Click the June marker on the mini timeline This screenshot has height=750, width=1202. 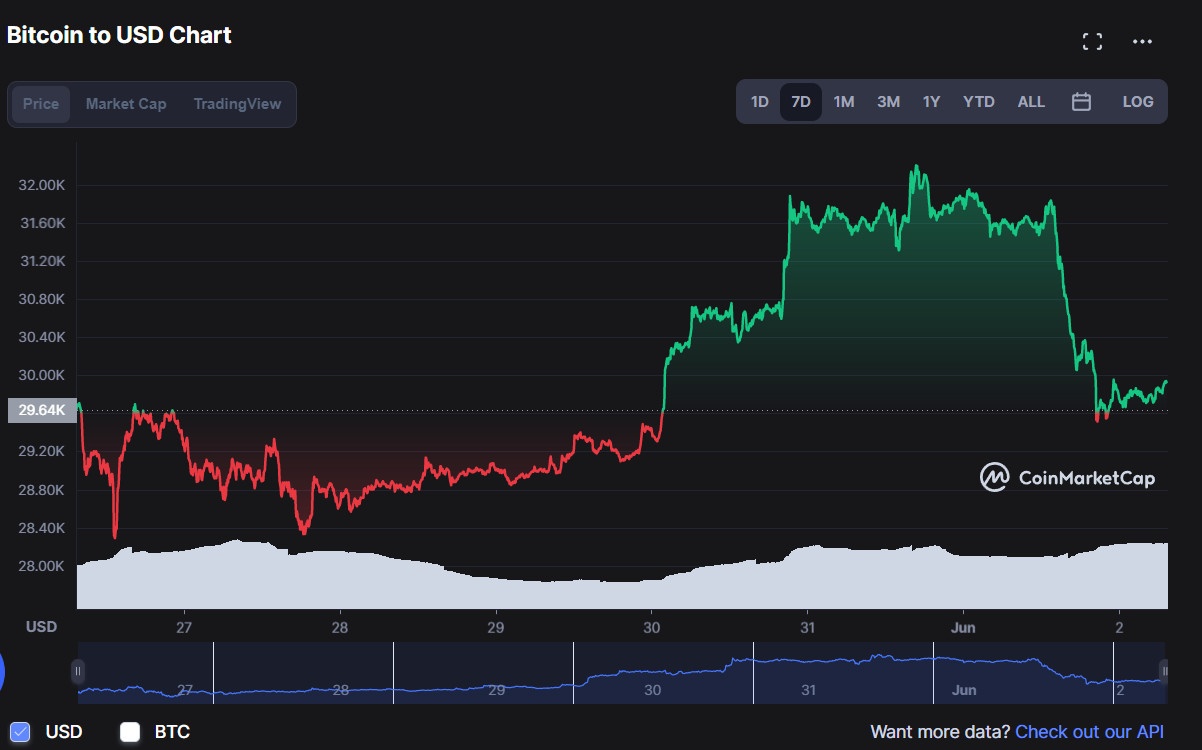(963, 689)
